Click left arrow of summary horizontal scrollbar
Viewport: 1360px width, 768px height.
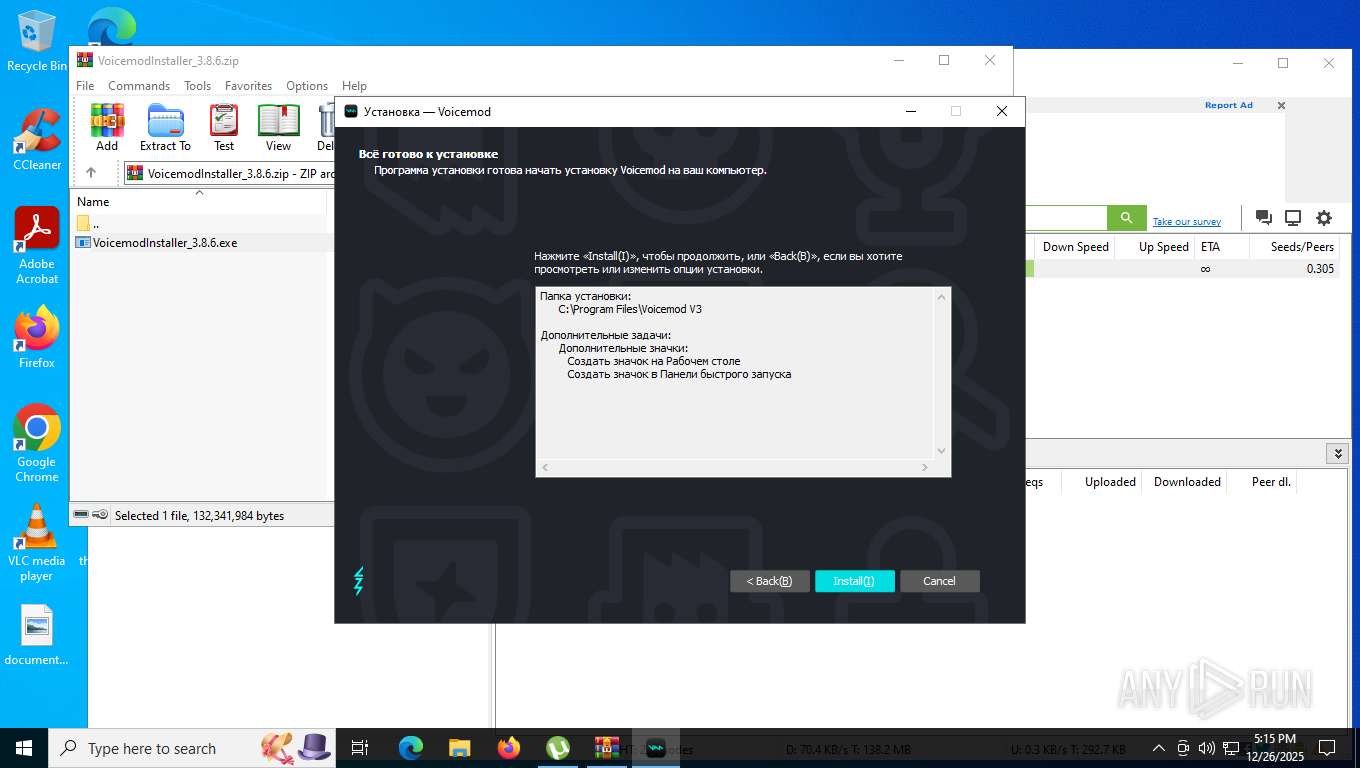[545, 468]
